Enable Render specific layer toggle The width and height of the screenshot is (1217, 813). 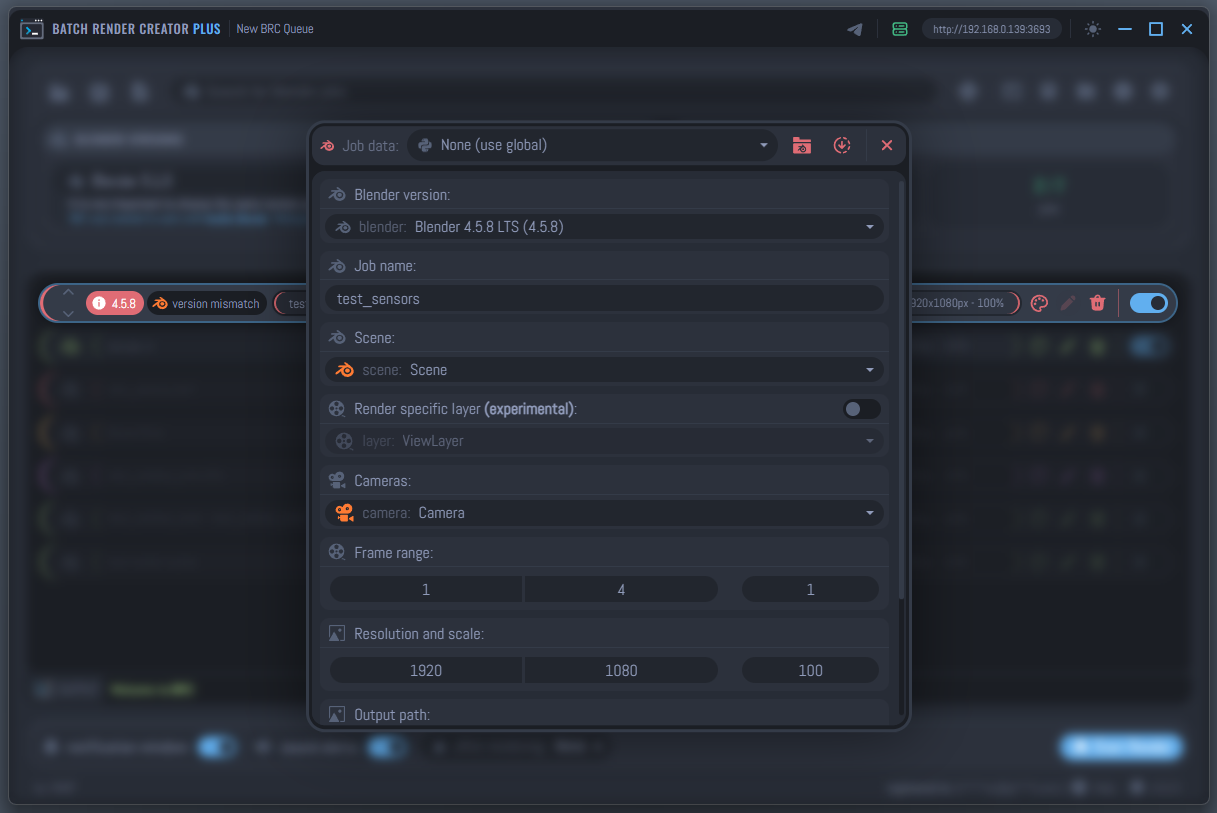click(x=862, y=409)
